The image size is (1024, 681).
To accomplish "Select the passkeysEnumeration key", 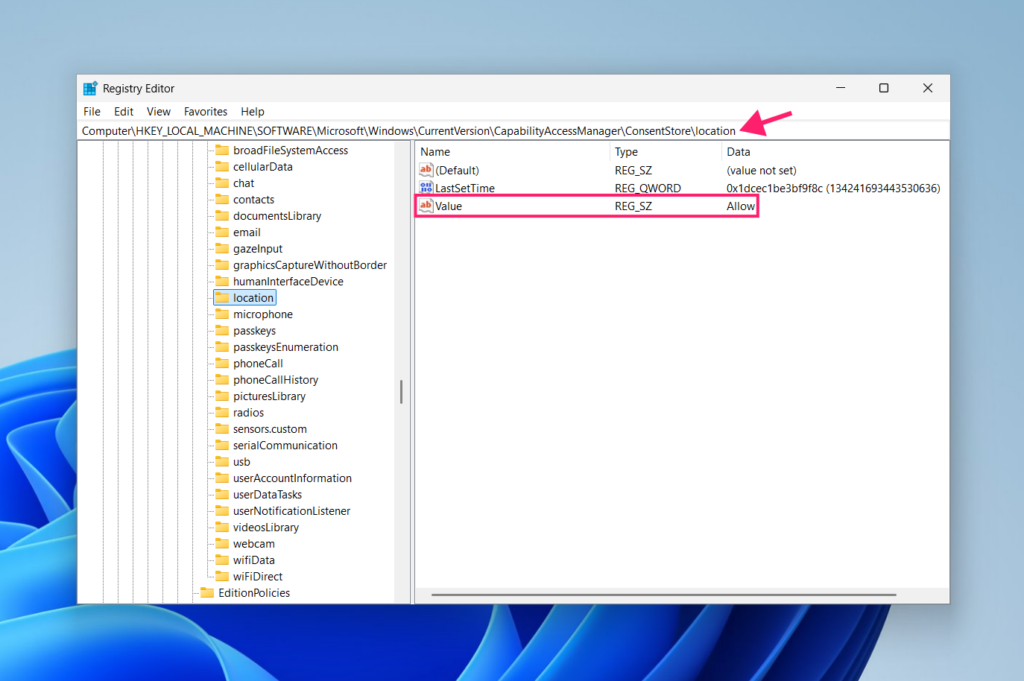I will click(285, 347).
